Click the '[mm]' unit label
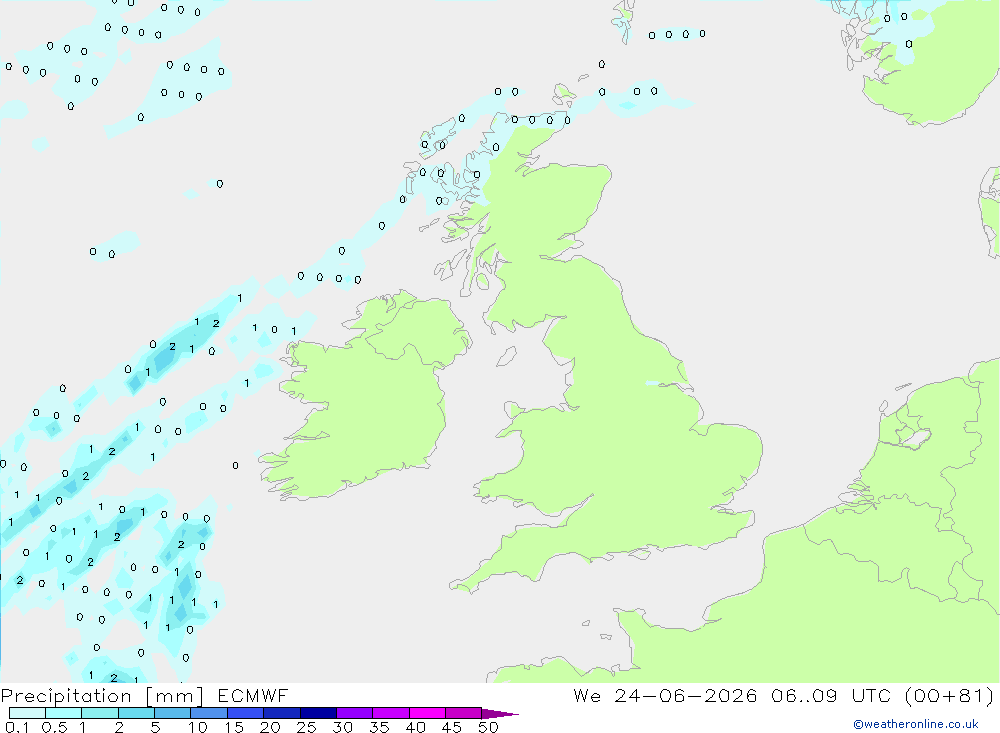The height and width of the screenshot is (733, 1000). coord(174,696)
